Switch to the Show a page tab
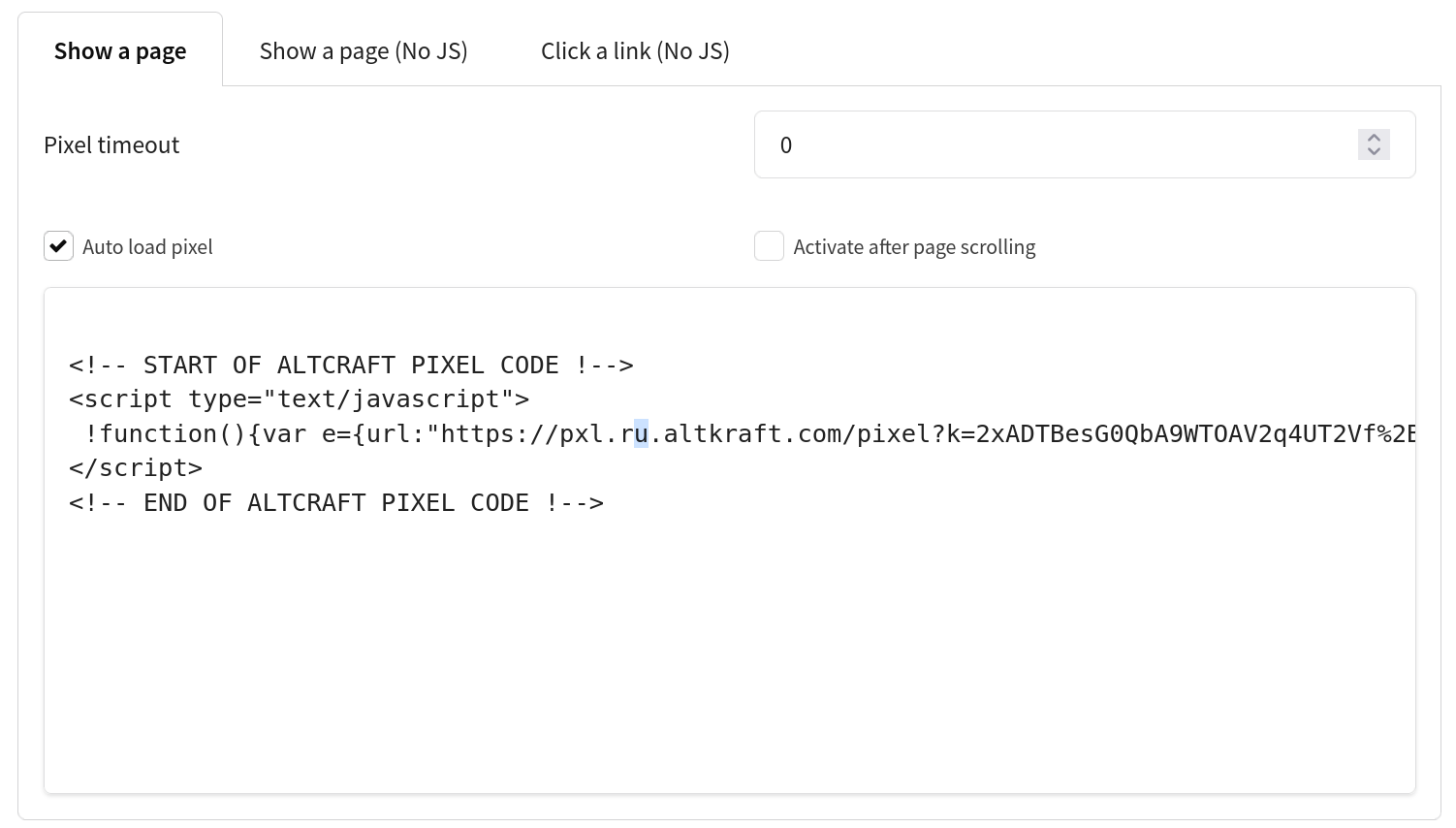The width and height of the screenshot is (1456, 828). pyautogui.click(x=120, y=50)
